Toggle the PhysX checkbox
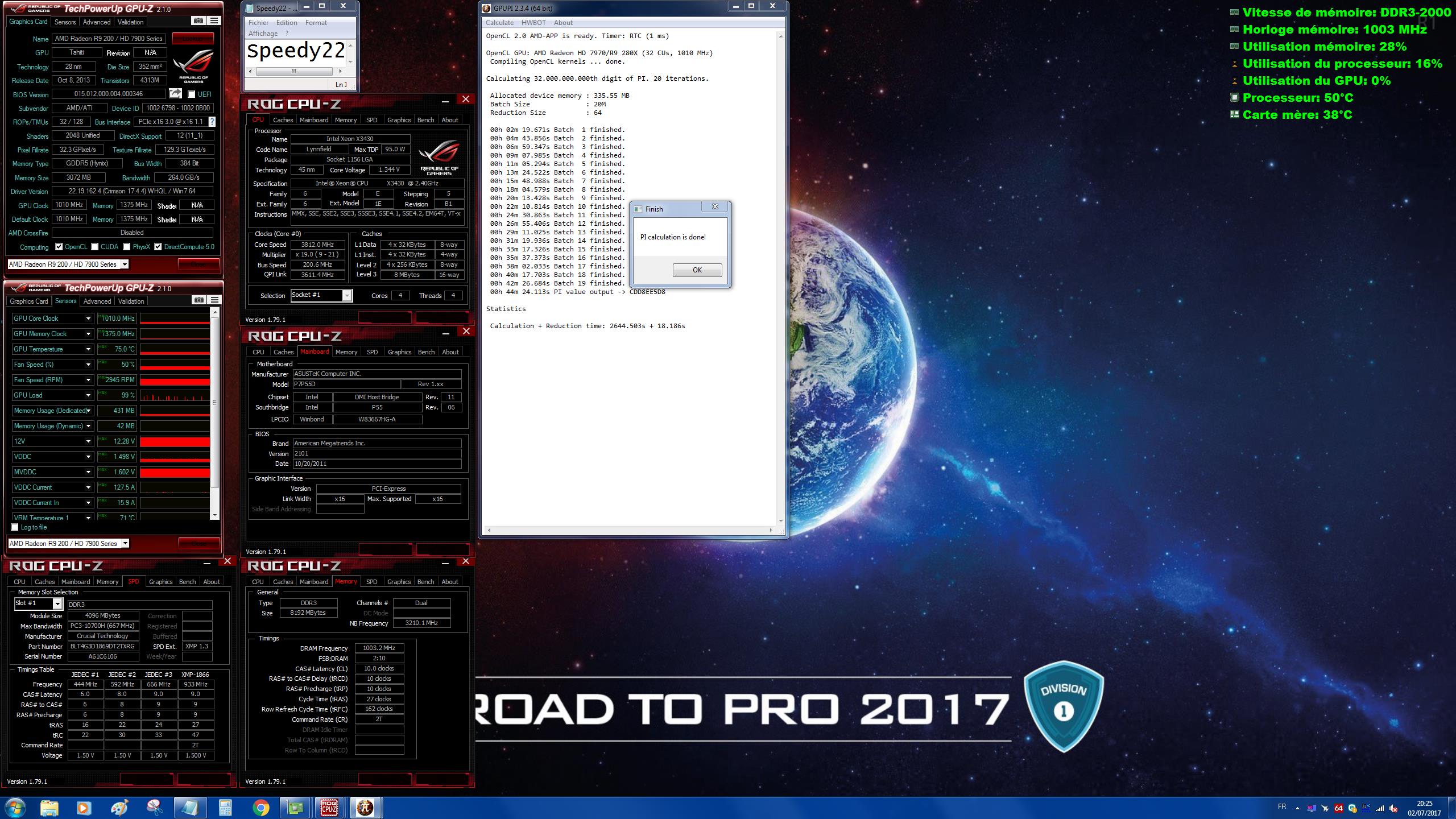1456x819 pixels. click(126, 247)
